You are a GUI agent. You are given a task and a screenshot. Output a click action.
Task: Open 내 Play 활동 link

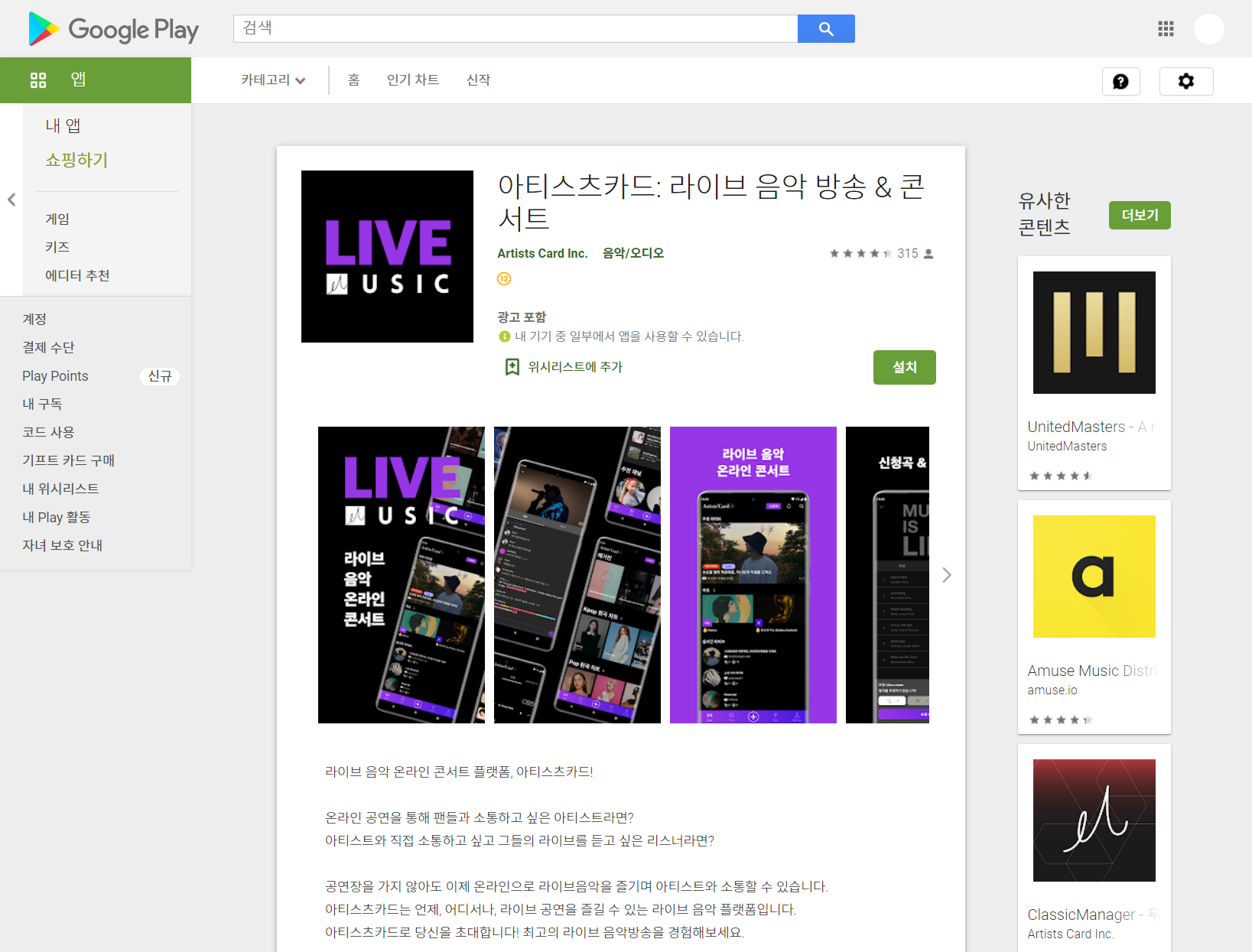(x=56, y=517)
